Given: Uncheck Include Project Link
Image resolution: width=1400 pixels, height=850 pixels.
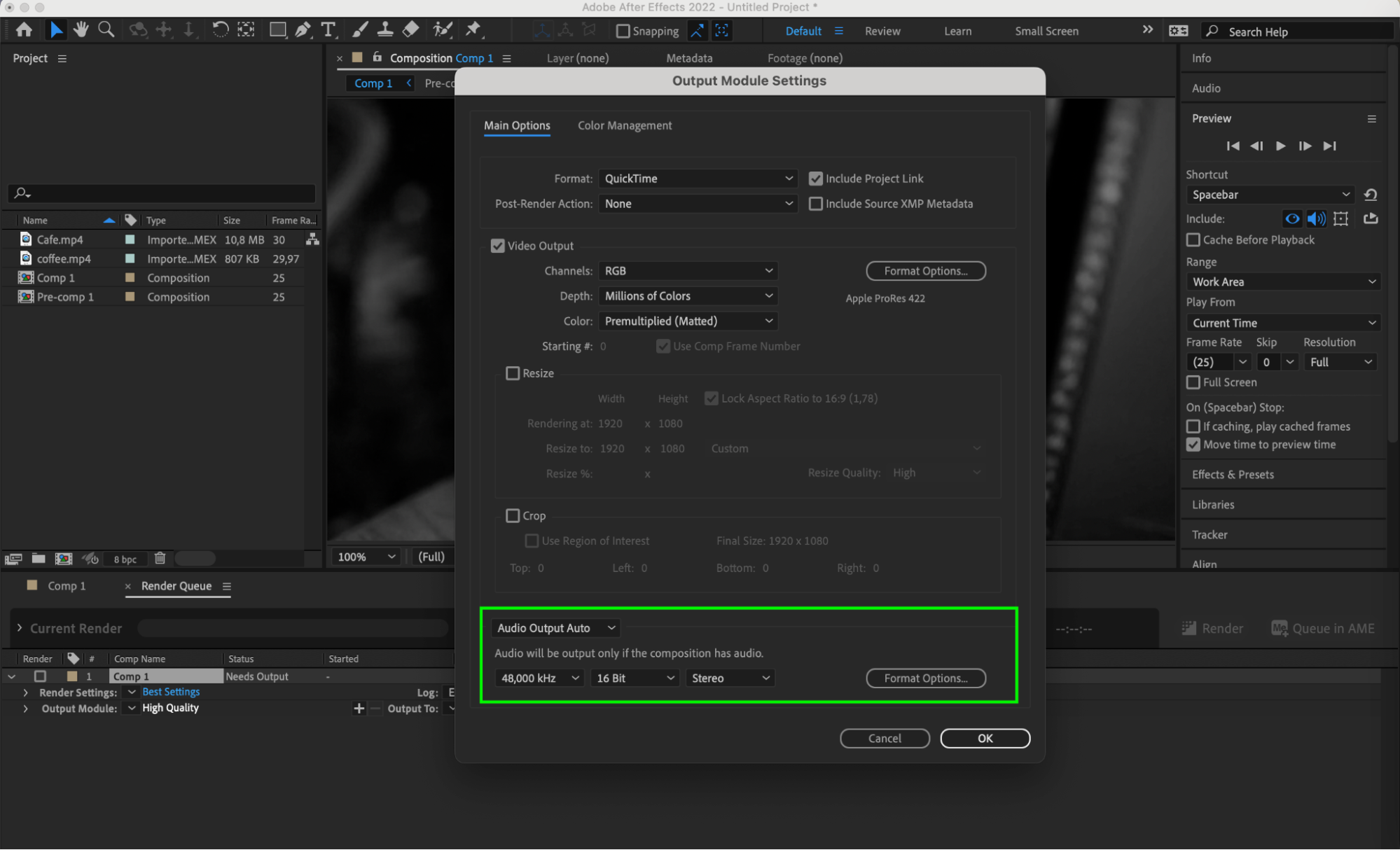Looking at the screenshot, I should [815, 179].
